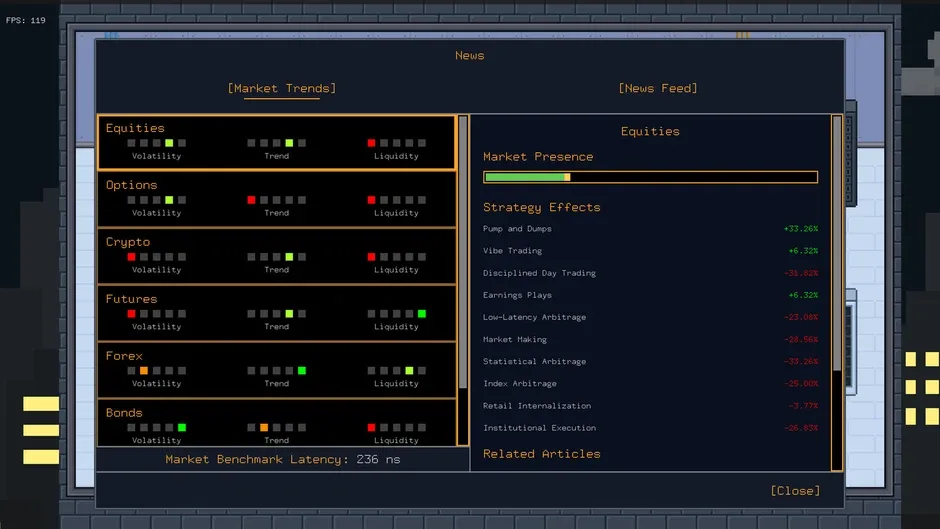Click the Strategy Effects heading
940x529 pixels.
click(541, 207)
